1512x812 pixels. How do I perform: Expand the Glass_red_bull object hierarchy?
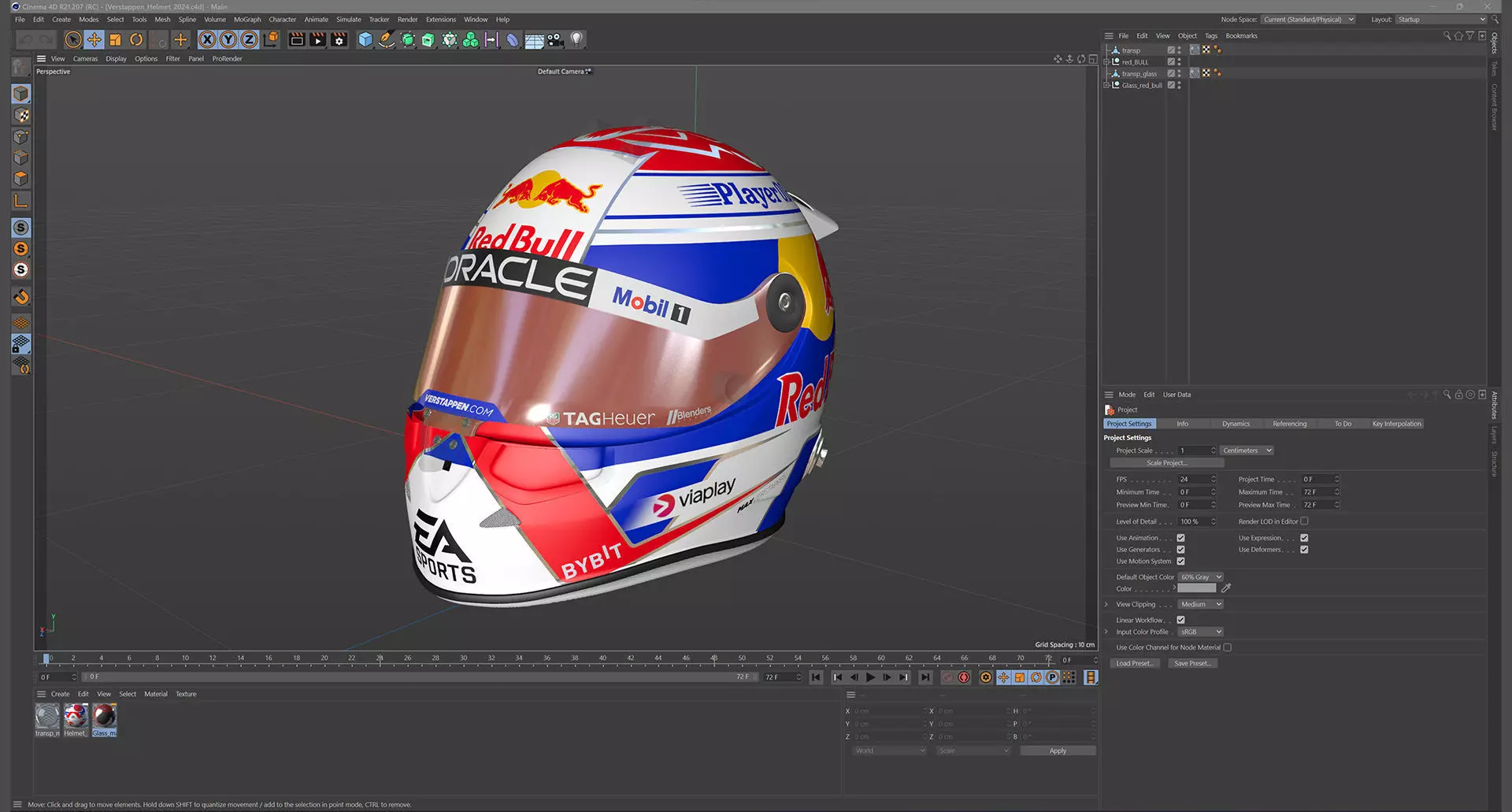(x=1106, y=85)
